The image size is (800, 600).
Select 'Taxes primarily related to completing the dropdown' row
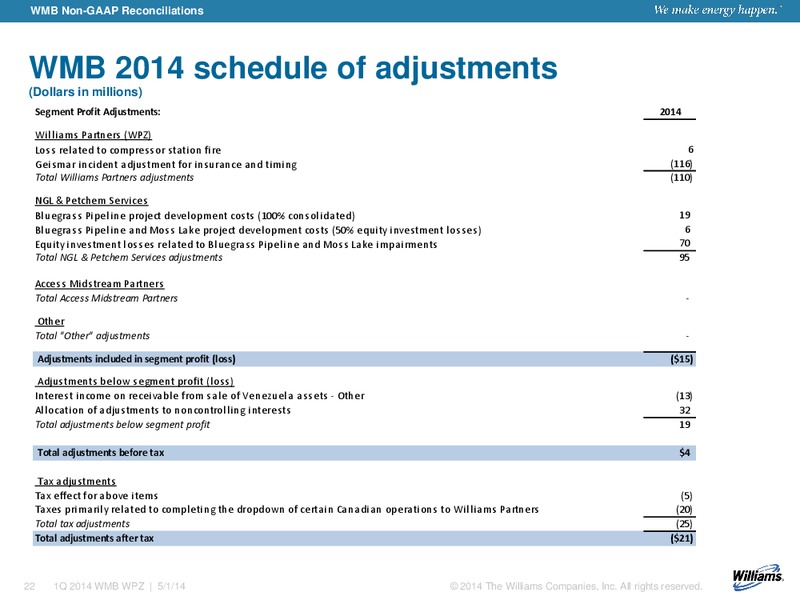point(364,509)
